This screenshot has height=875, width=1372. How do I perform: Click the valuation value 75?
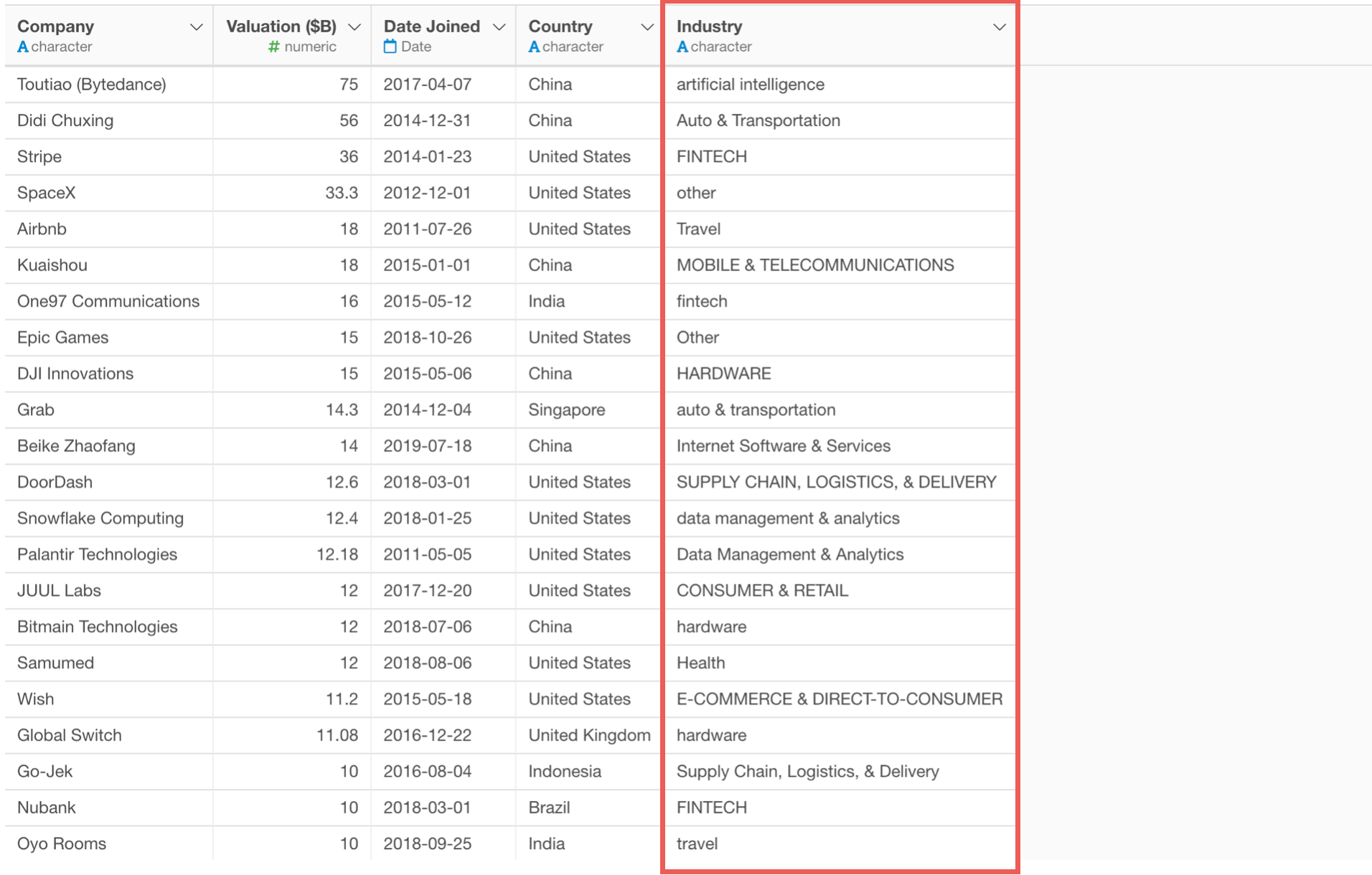(x=349, y=85)
